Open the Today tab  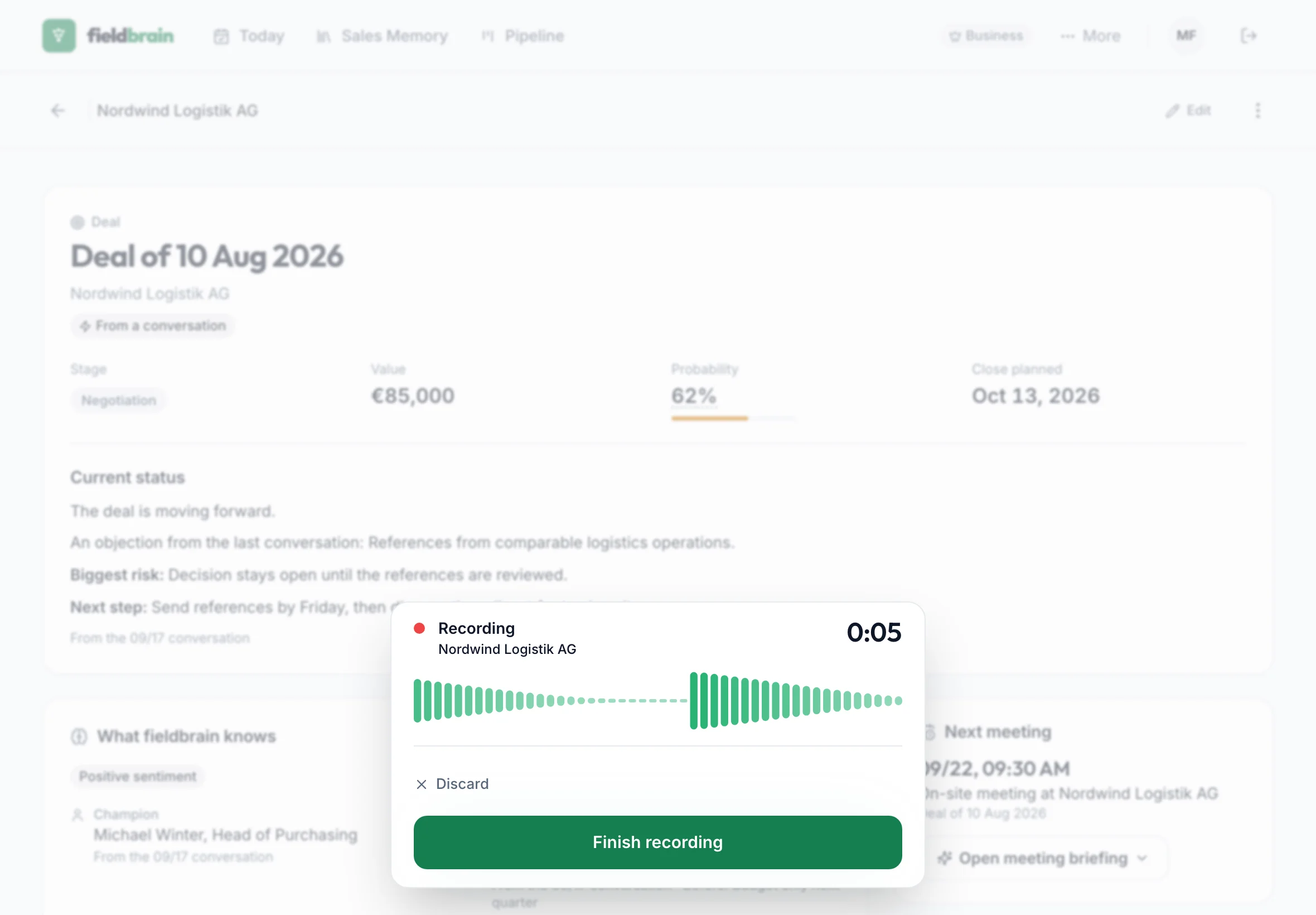tap(249, 36)
